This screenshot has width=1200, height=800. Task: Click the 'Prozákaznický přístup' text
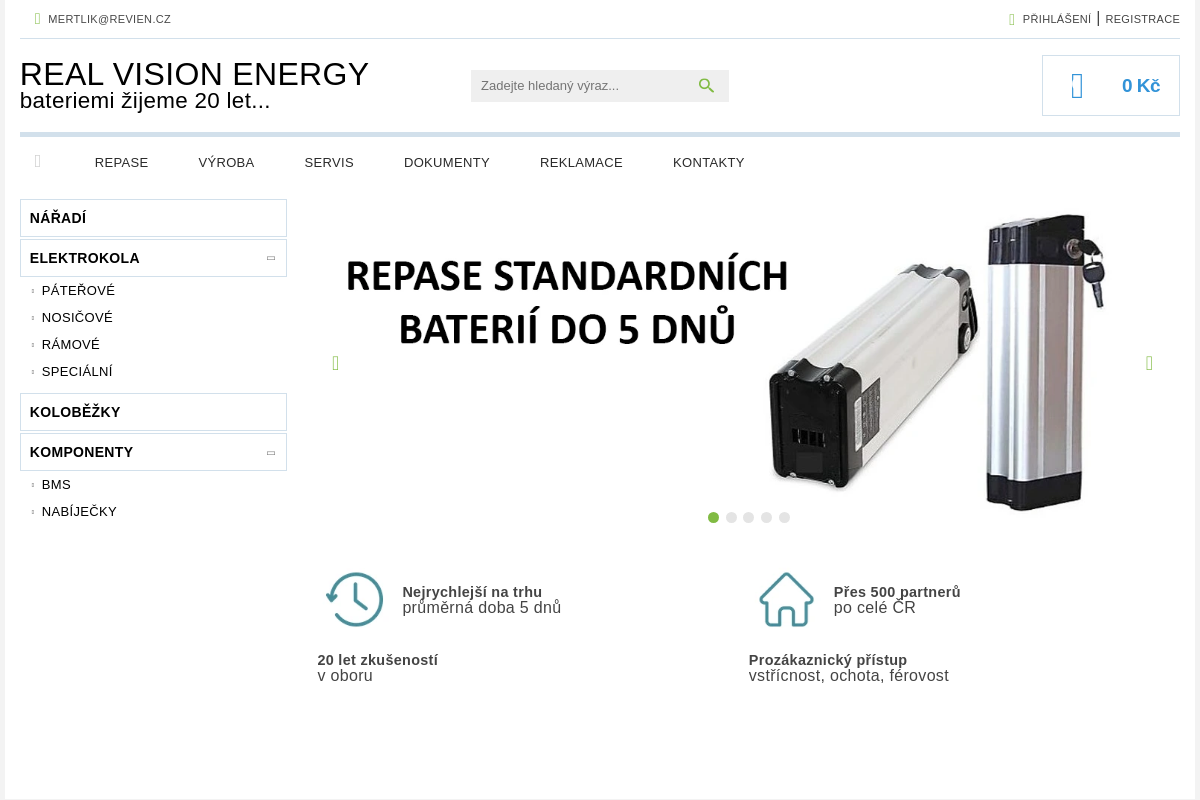pos(828,660)
